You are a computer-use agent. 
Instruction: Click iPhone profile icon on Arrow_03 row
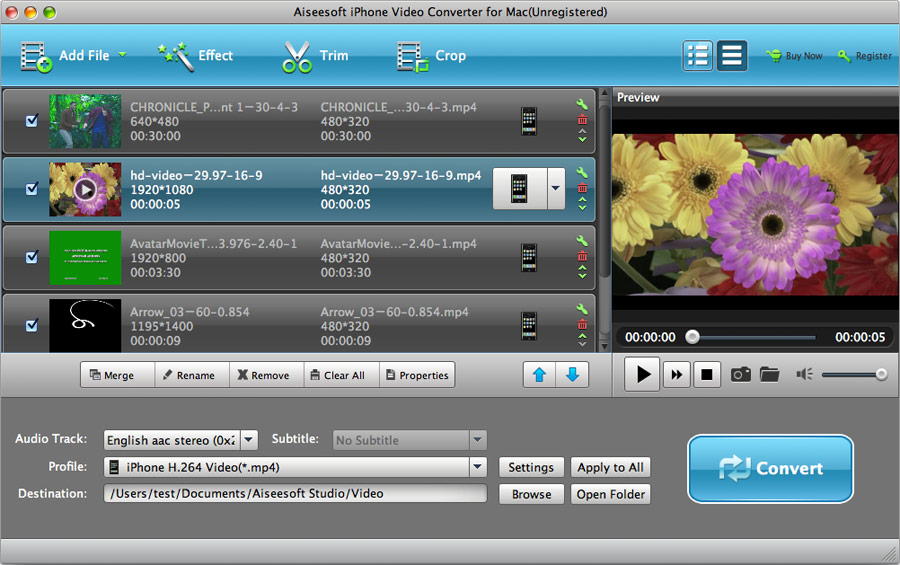point(529,326)
